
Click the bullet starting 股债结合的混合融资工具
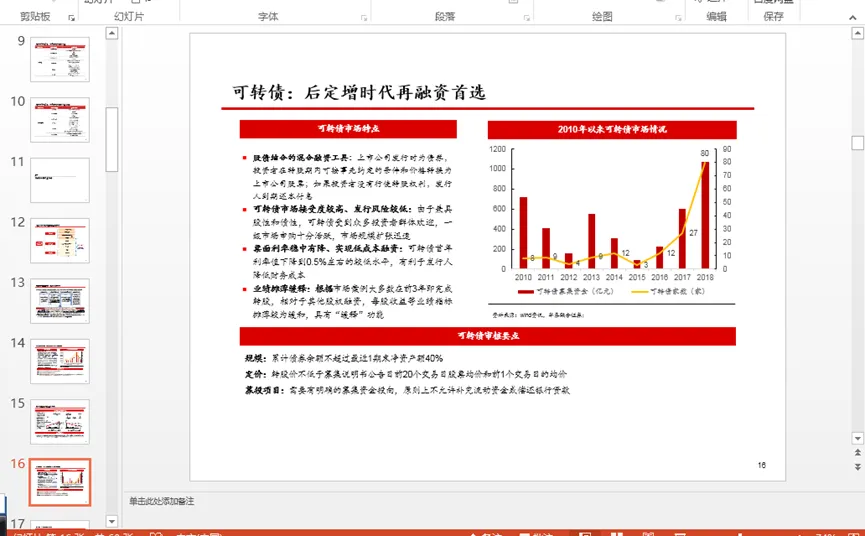[348, 176]
